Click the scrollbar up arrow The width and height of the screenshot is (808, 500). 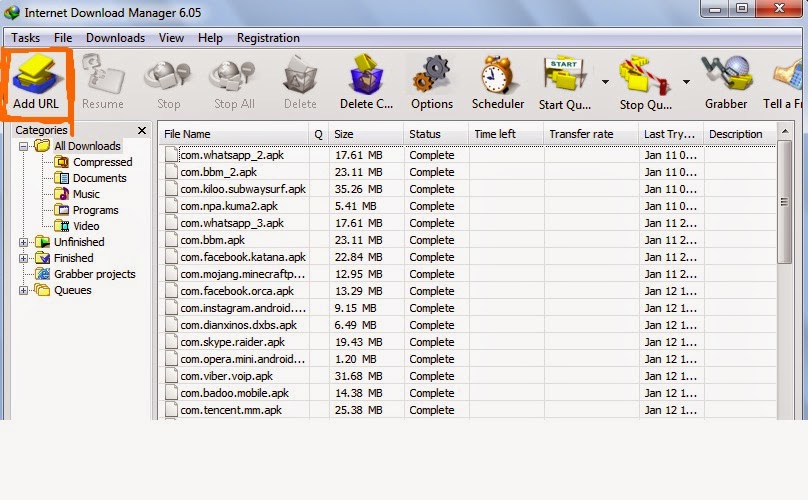tap(784, 131)
